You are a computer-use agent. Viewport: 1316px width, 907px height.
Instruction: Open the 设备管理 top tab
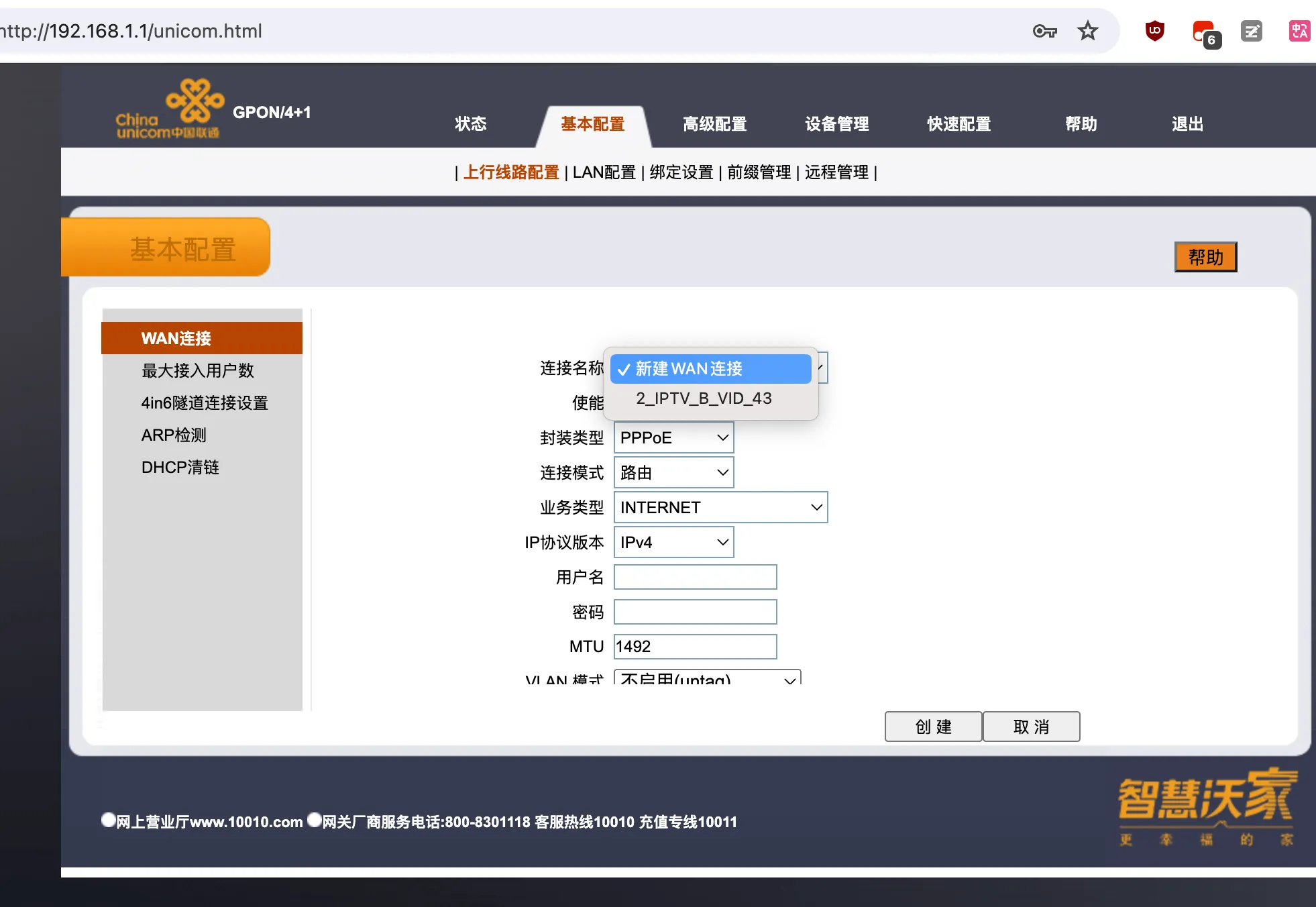click(x=836, y=124)
